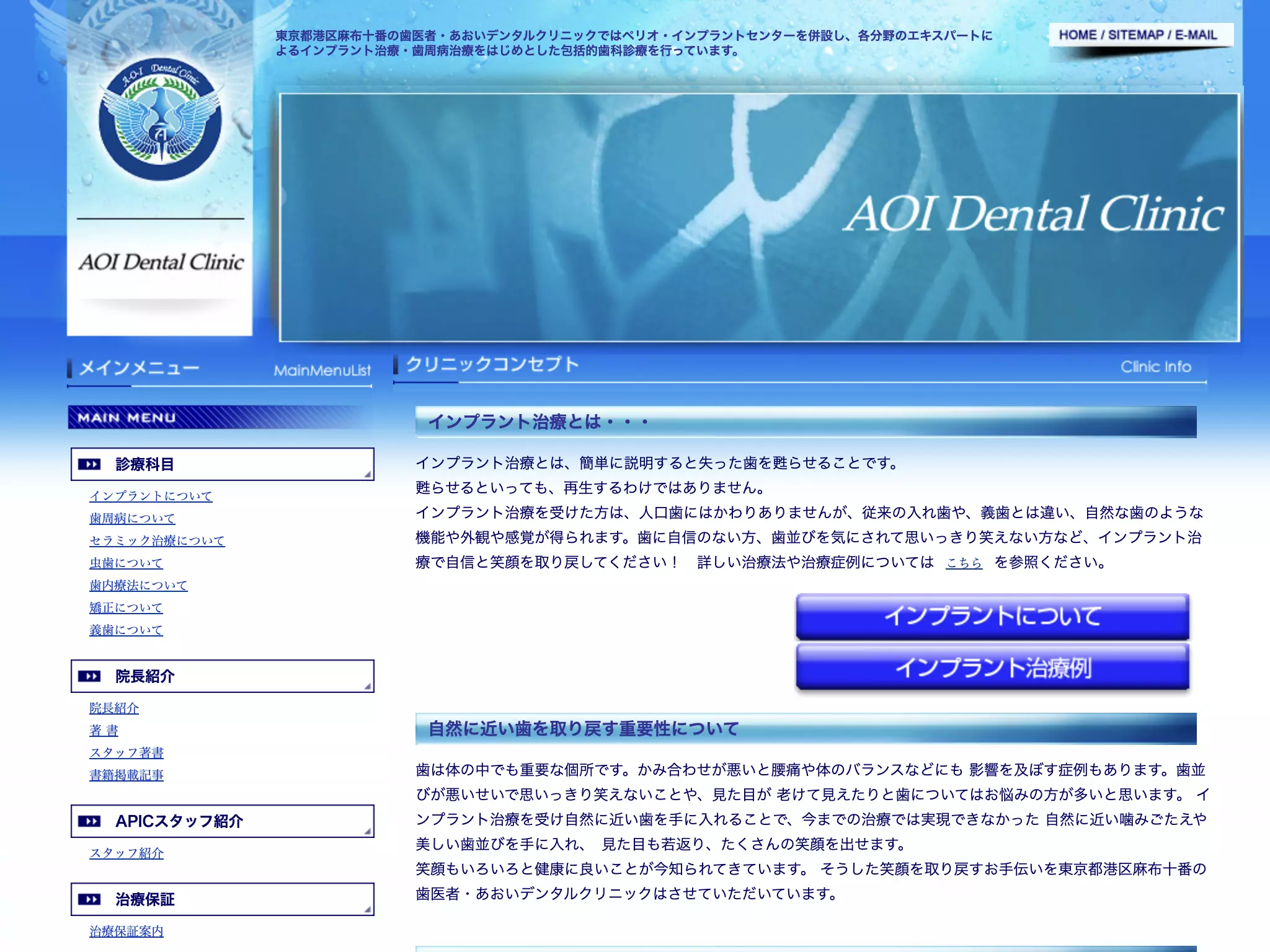Open the 治療保証 menu header
Viewport: 1270px width, 952px height.
(x=223, y=899)
